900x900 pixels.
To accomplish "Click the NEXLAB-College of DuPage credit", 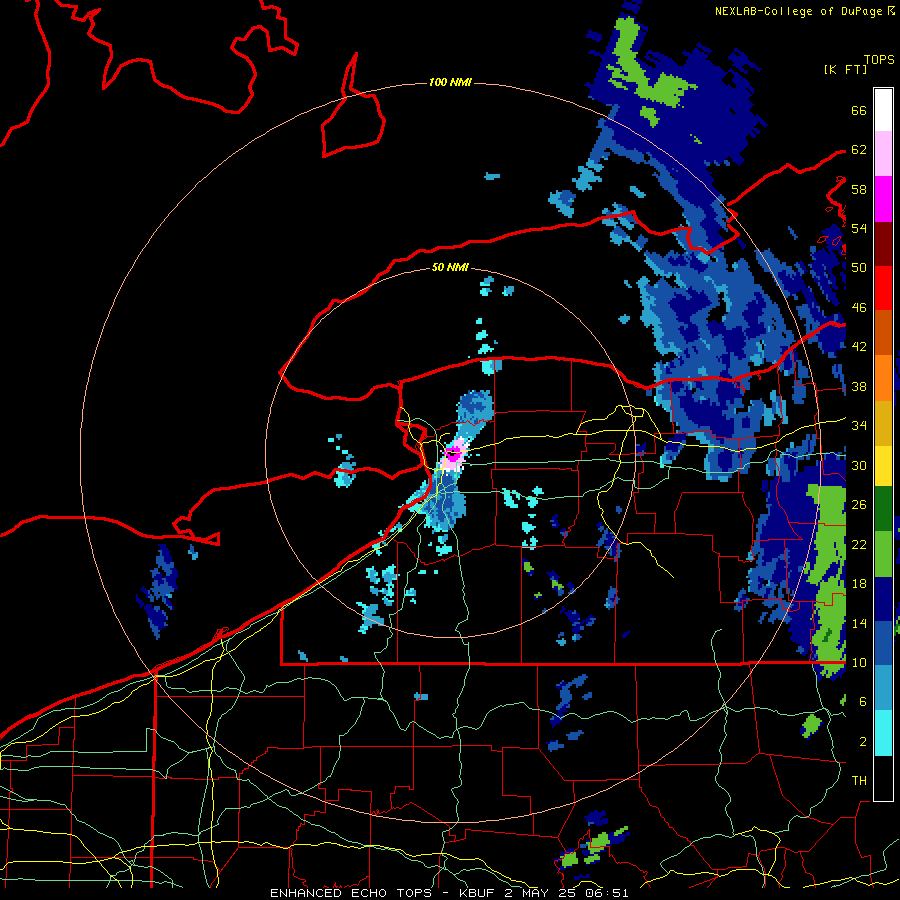I will (x=804, y=11).
